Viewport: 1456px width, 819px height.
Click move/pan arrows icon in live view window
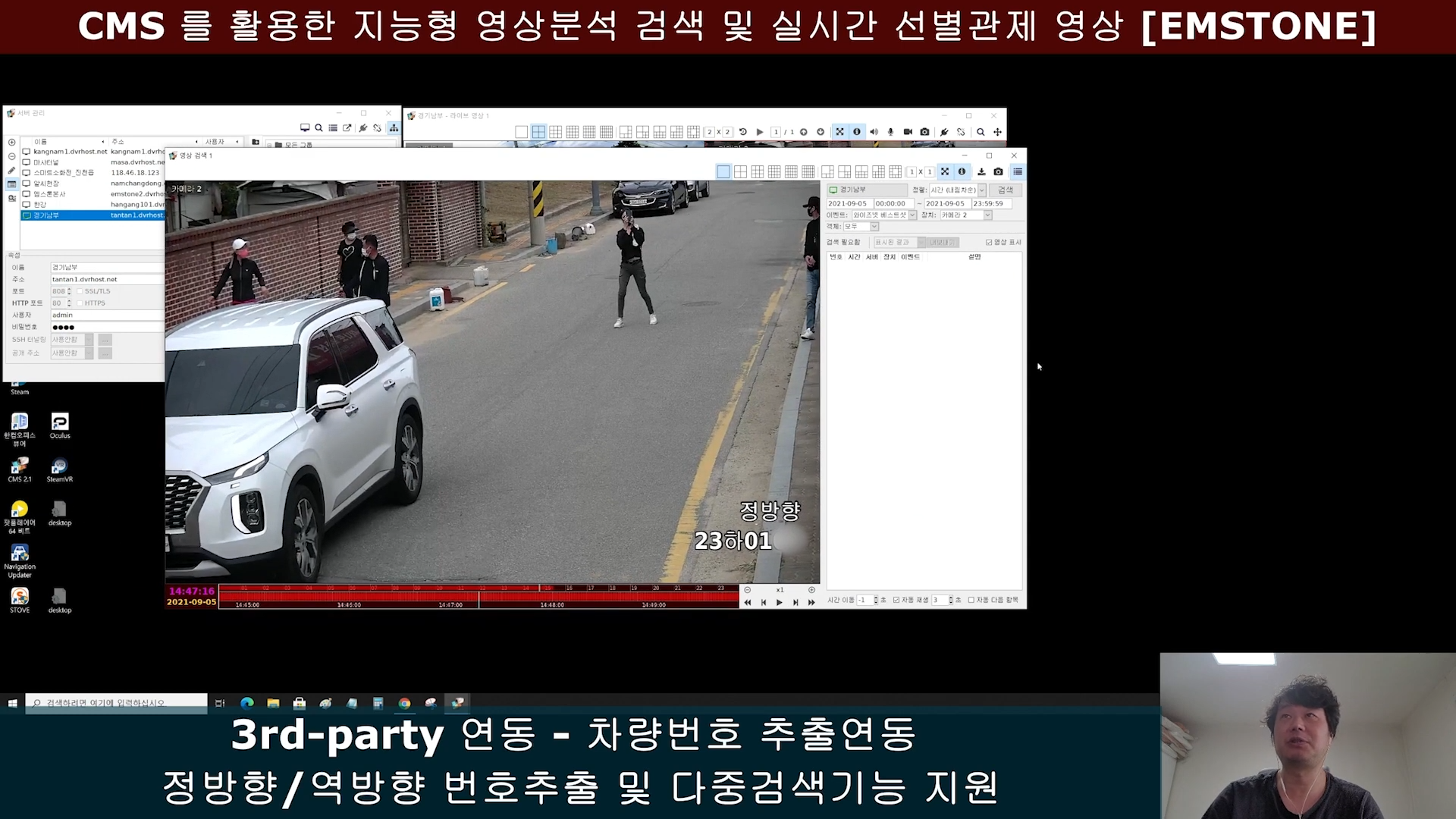pos(997,132)
